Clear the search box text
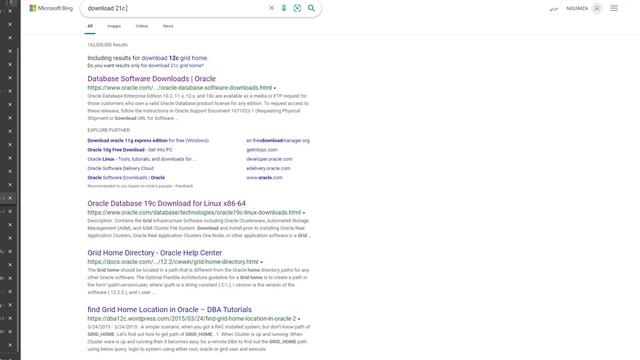This screenshot has width=640, height=360. click(271, 8)
